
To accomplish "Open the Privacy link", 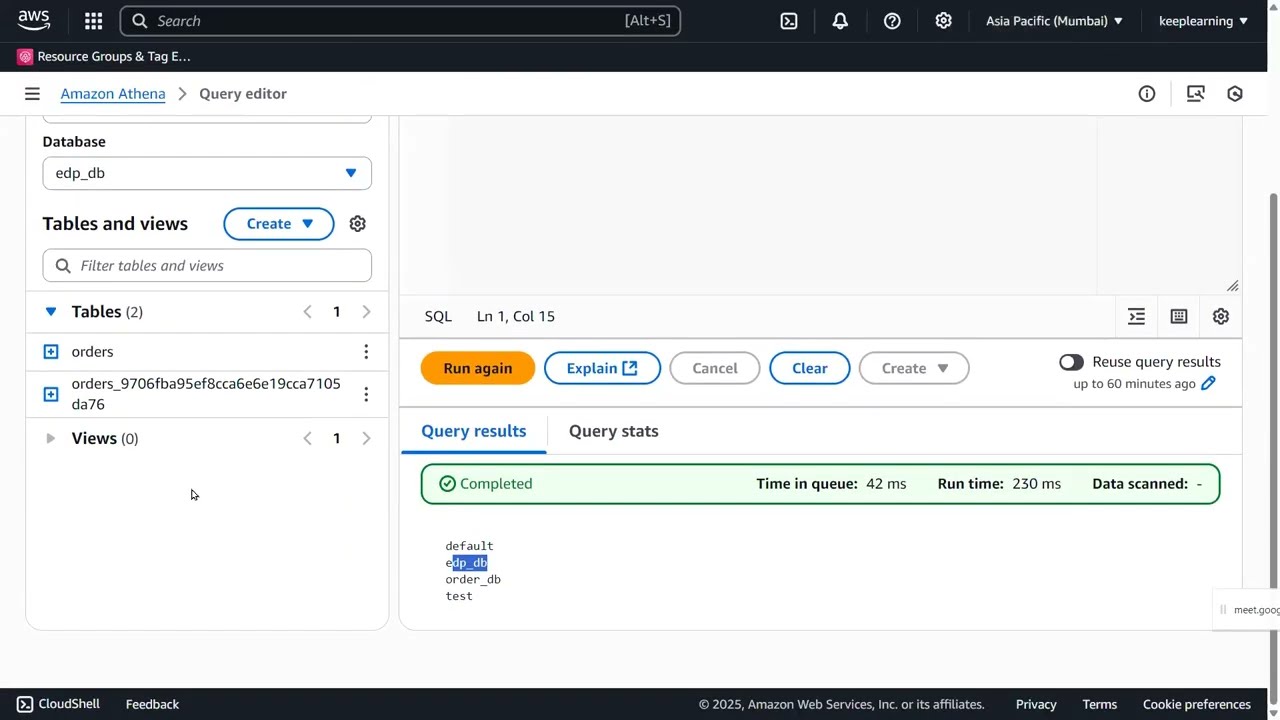I will click(x=1036, y=704).
